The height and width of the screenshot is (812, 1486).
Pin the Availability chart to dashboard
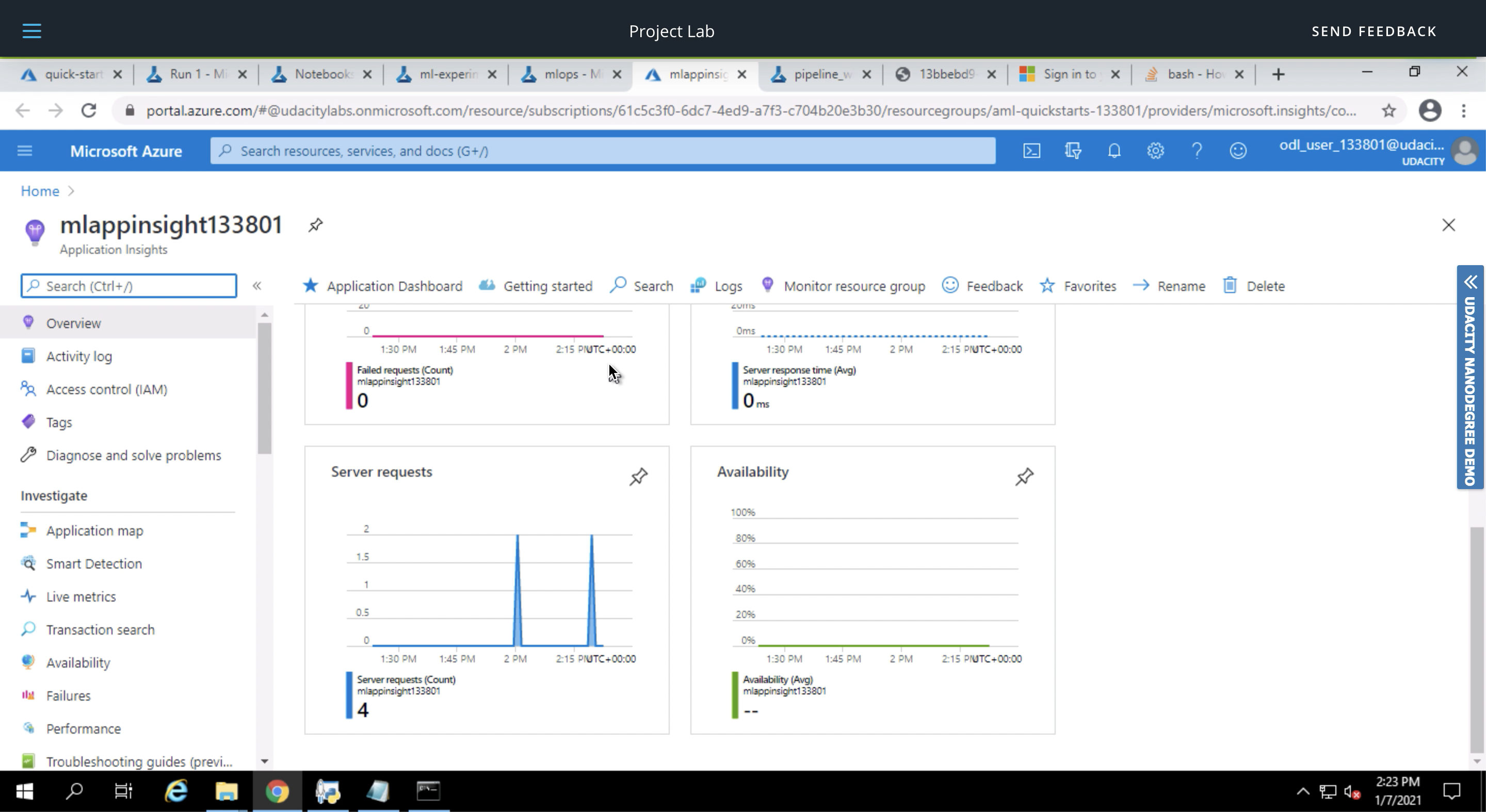point(1024,476)
